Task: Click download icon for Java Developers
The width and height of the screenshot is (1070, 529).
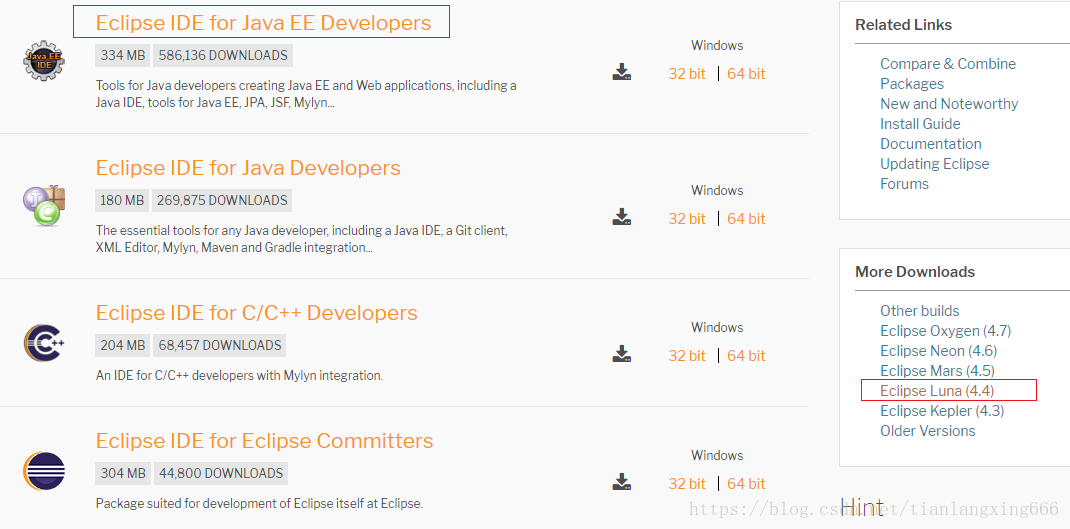Action: click(x=621, y=217)
